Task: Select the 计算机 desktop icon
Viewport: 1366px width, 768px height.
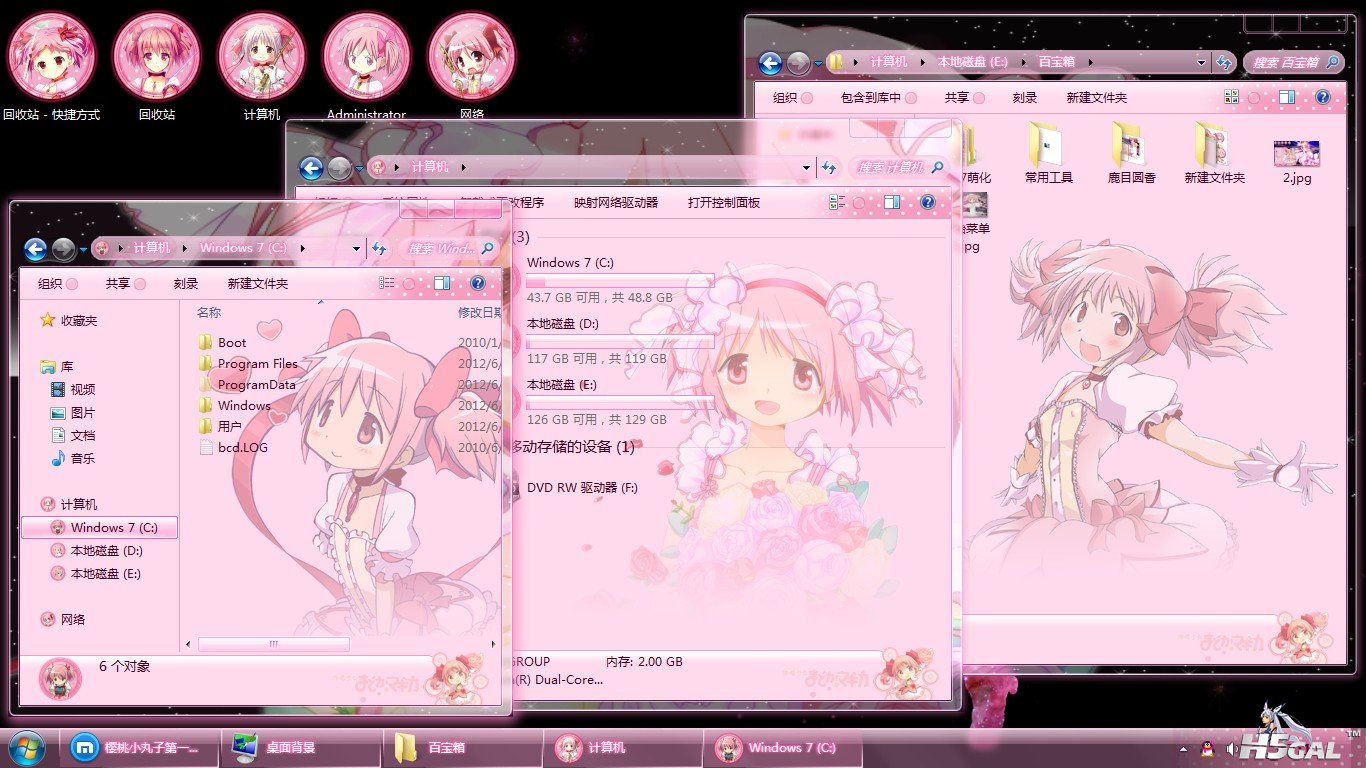Action: coord(262,66)
